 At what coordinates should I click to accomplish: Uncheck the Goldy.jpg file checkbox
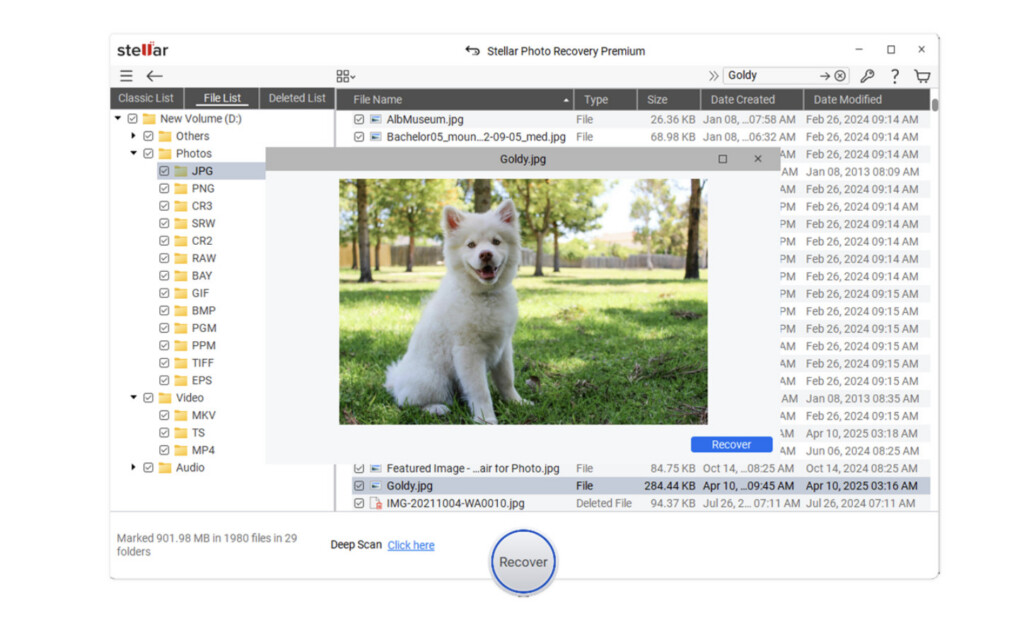point(359,486)
